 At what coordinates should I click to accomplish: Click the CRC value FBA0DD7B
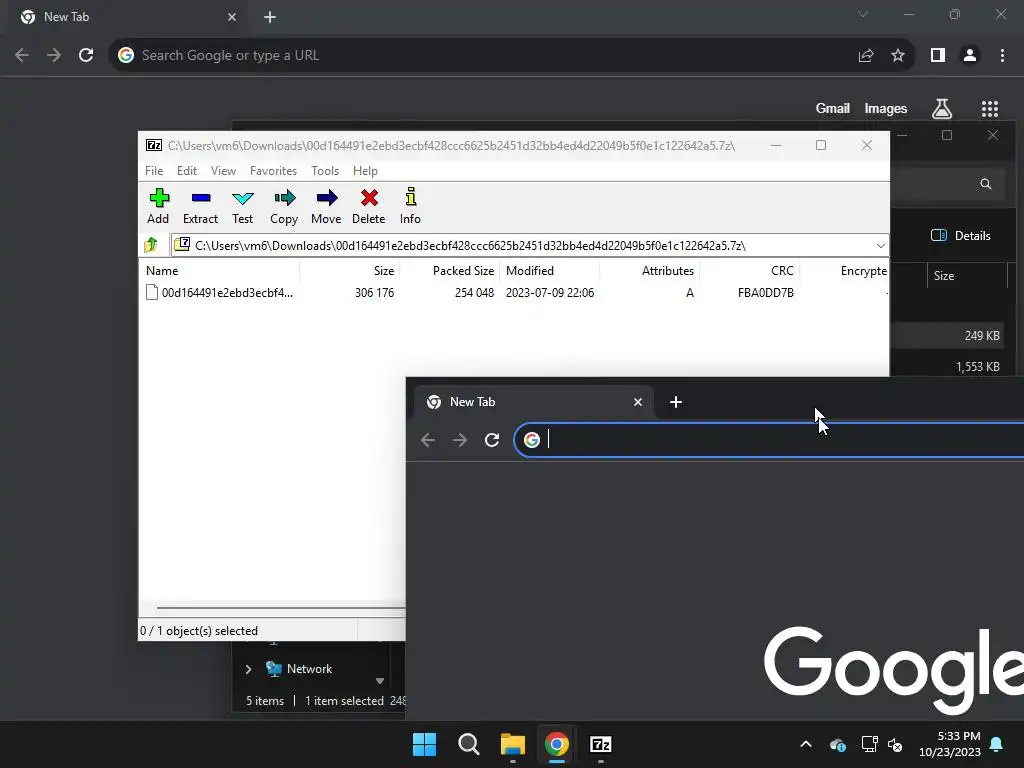point(765,293)
